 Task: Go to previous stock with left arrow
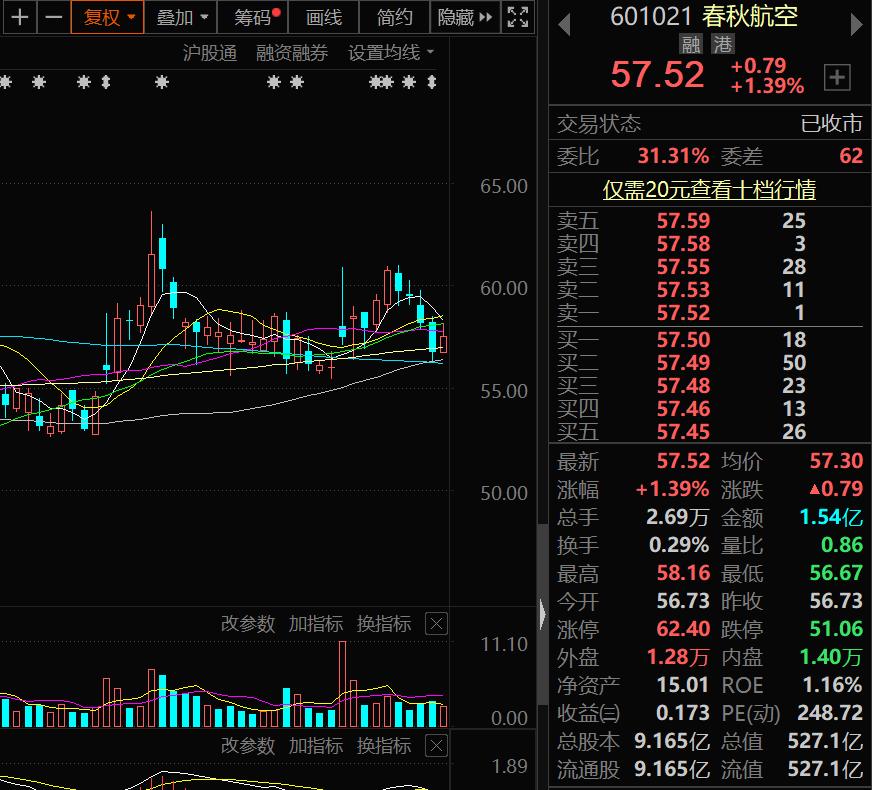(x=566, y=22)
